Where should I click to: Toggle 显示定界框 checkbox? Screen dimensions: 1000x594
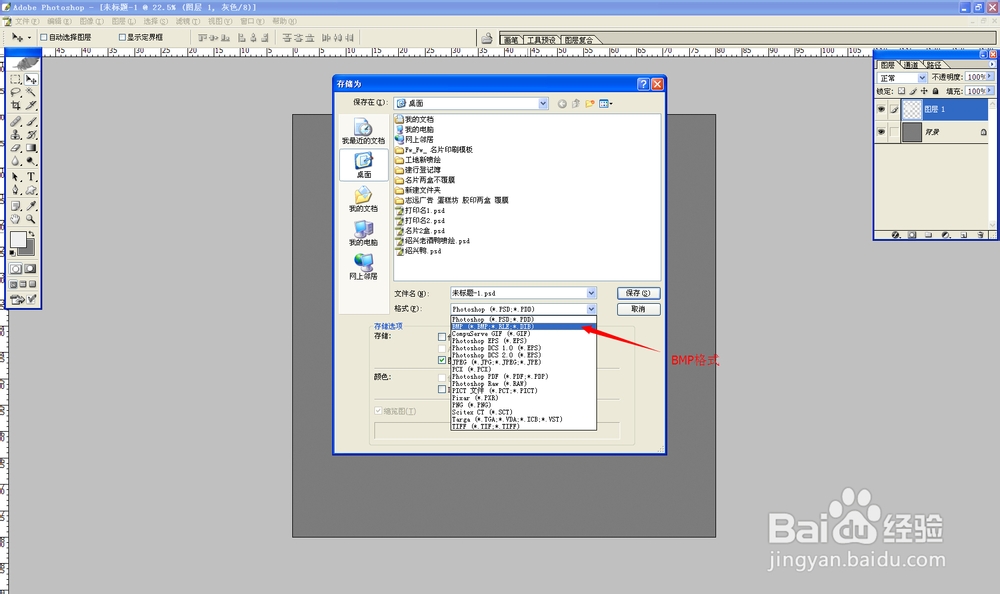(x=122, y=37)
